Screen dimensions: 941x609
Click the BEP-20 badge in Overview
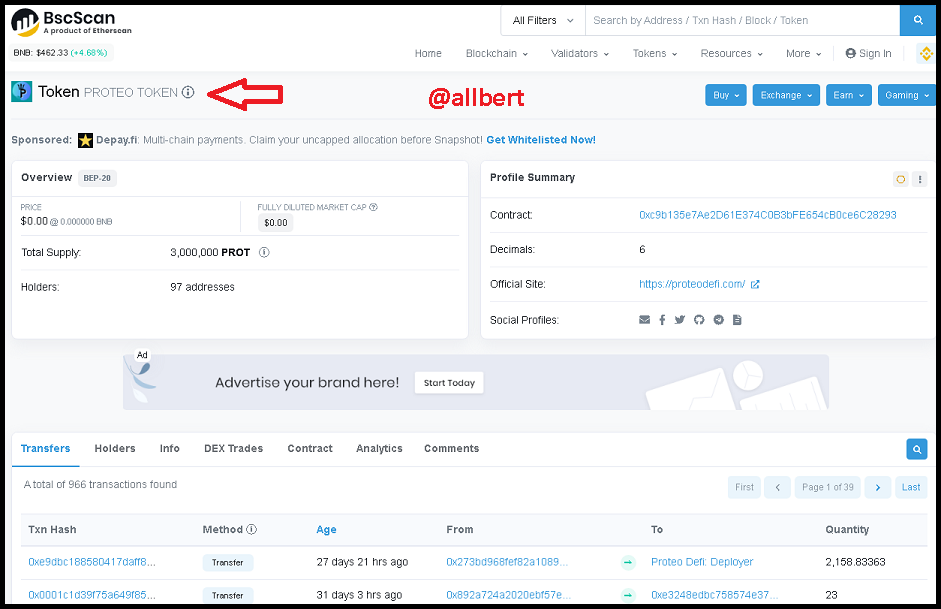(x=97, y=178)
